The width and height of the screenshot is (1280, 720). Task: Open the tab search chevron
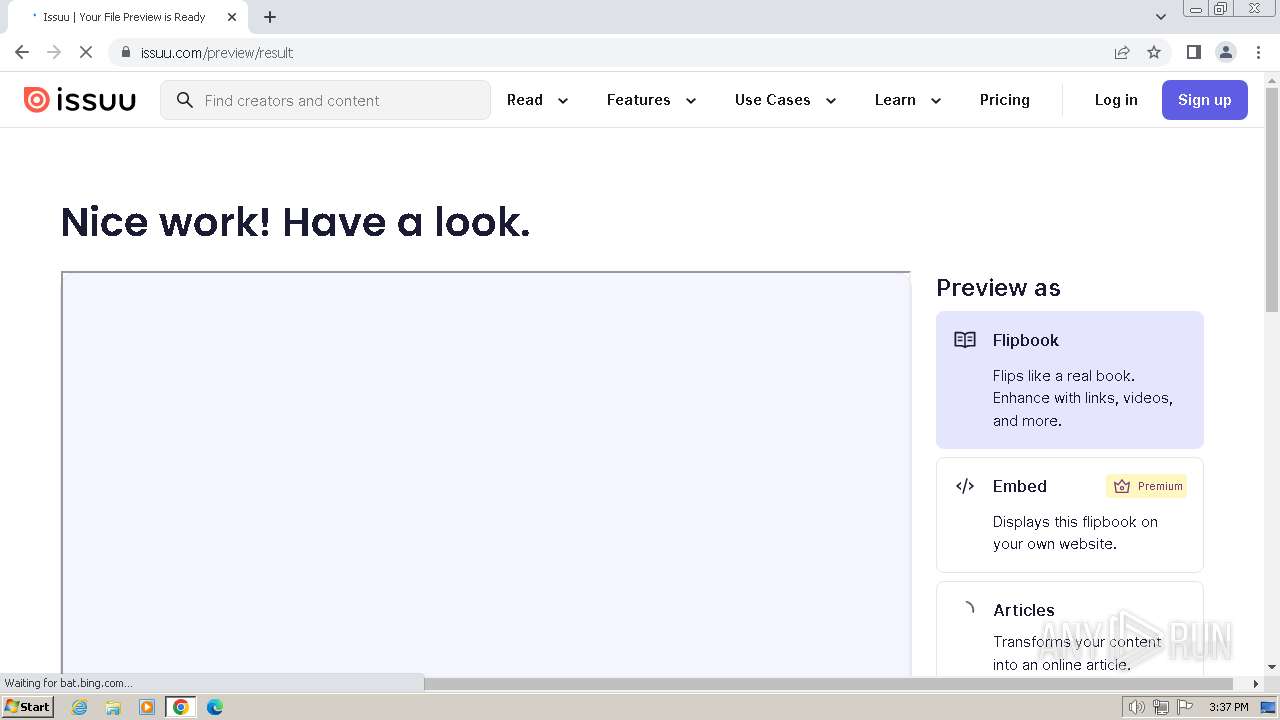pos(1161,17)
